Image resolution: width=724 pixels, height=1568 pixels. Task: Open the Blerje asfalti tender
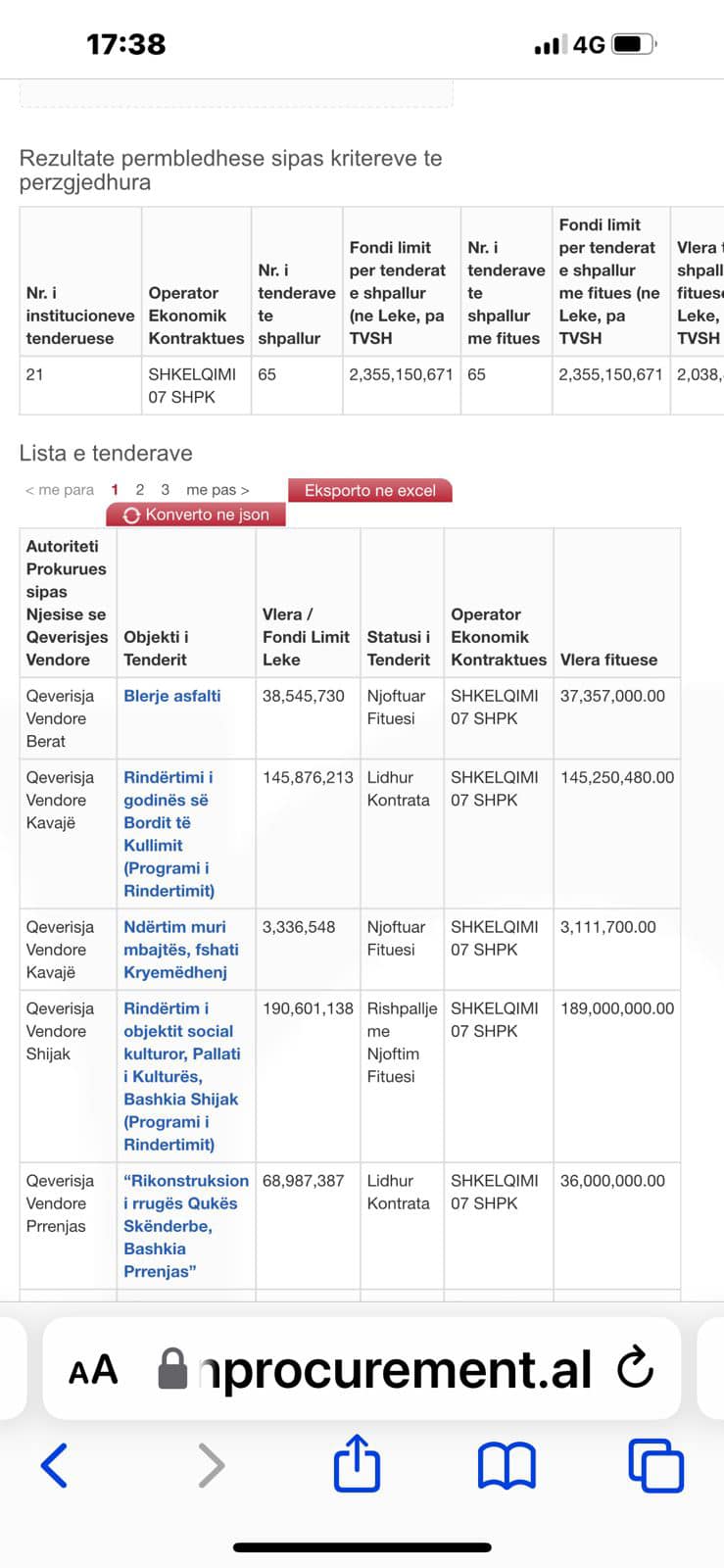click(x=171, y=696)
